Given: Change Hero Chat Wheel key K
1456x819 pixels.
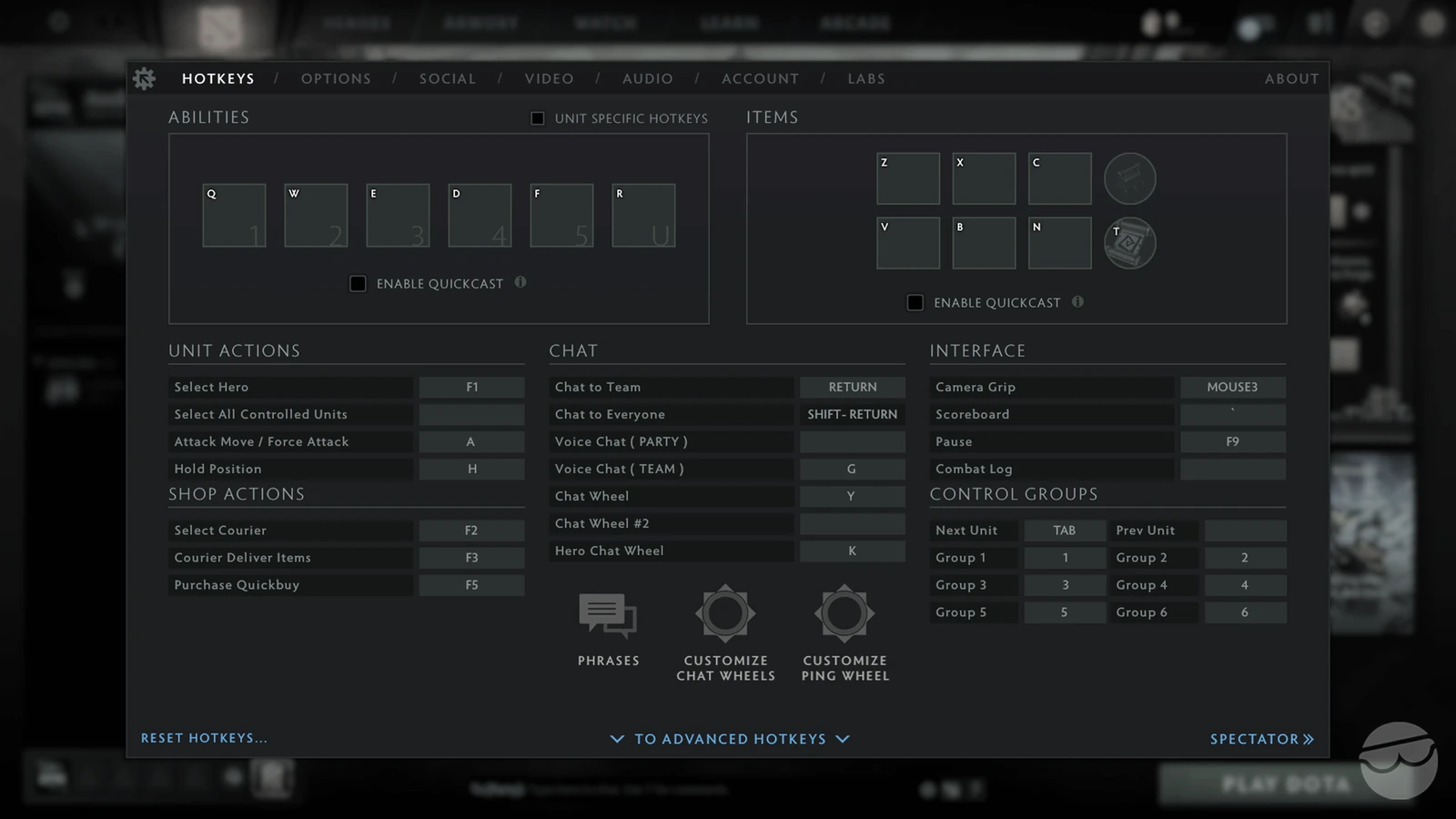Looking at the screenshot, I should (x=853, y=551).
